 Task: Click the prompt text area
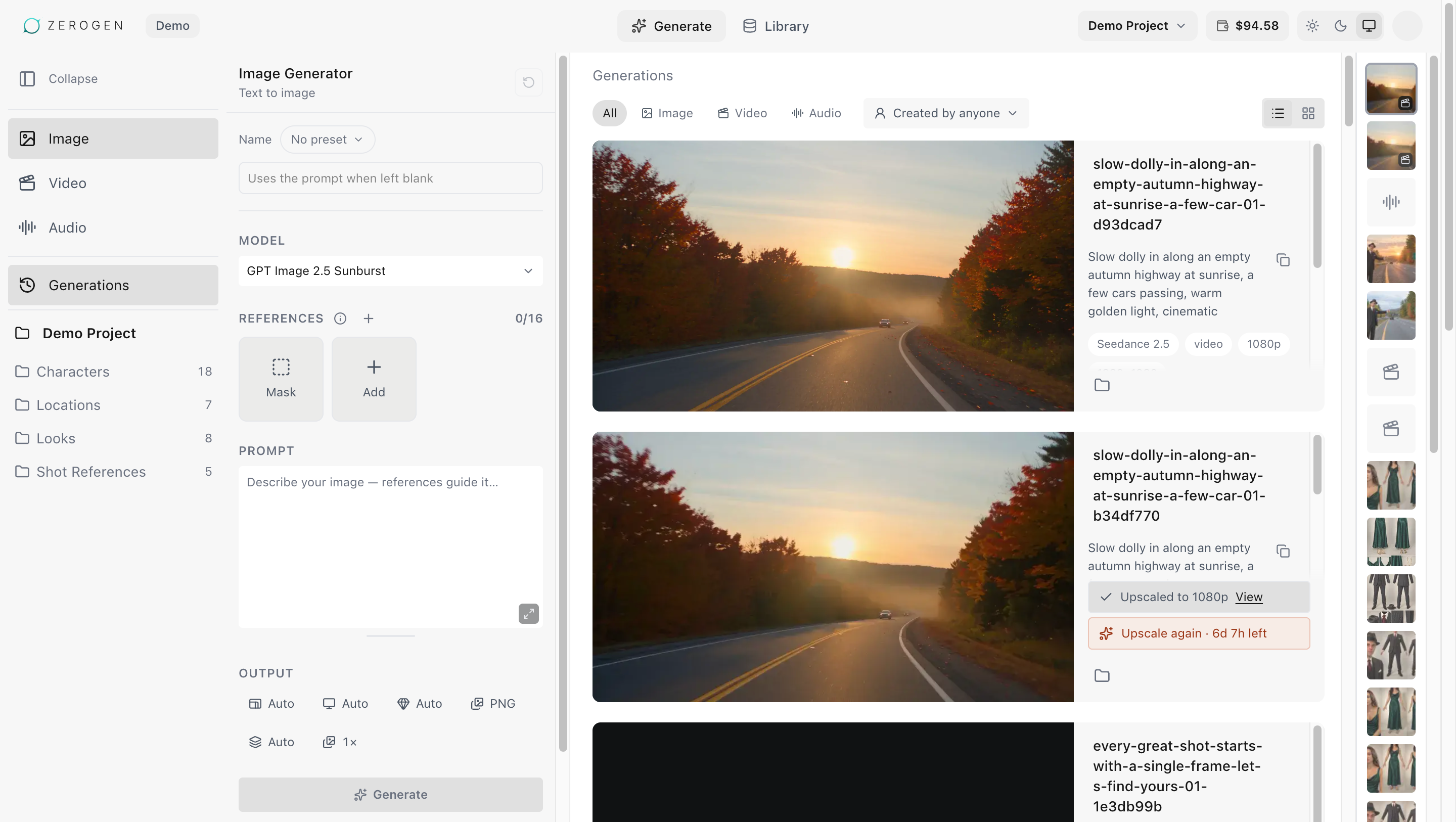(x=391, y=547)
